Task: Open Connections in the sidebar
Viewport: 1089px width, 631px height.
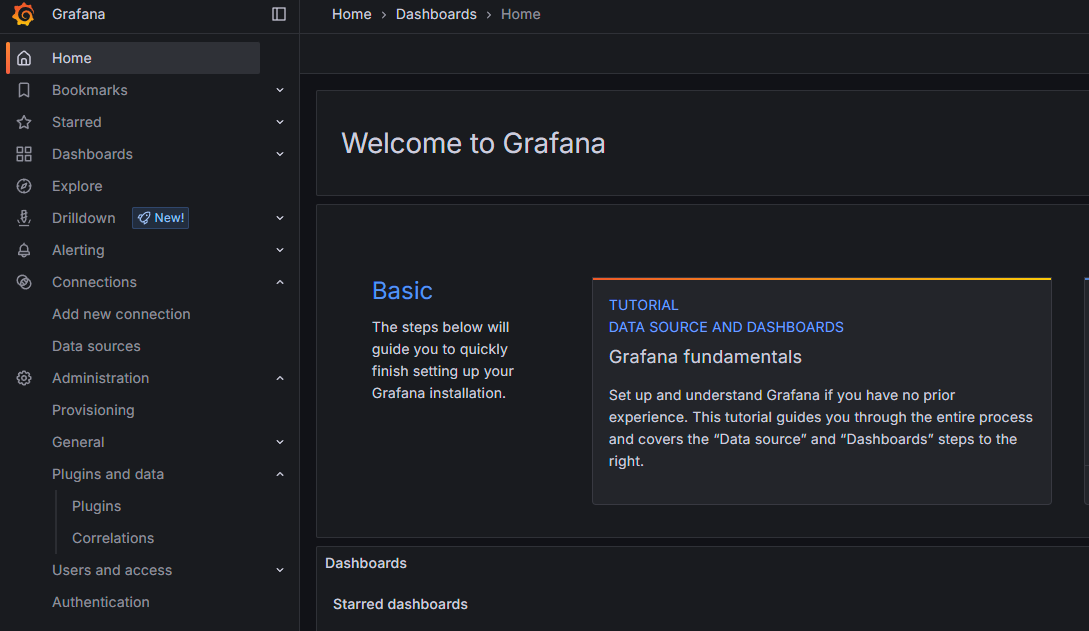Action: [94, 282]
